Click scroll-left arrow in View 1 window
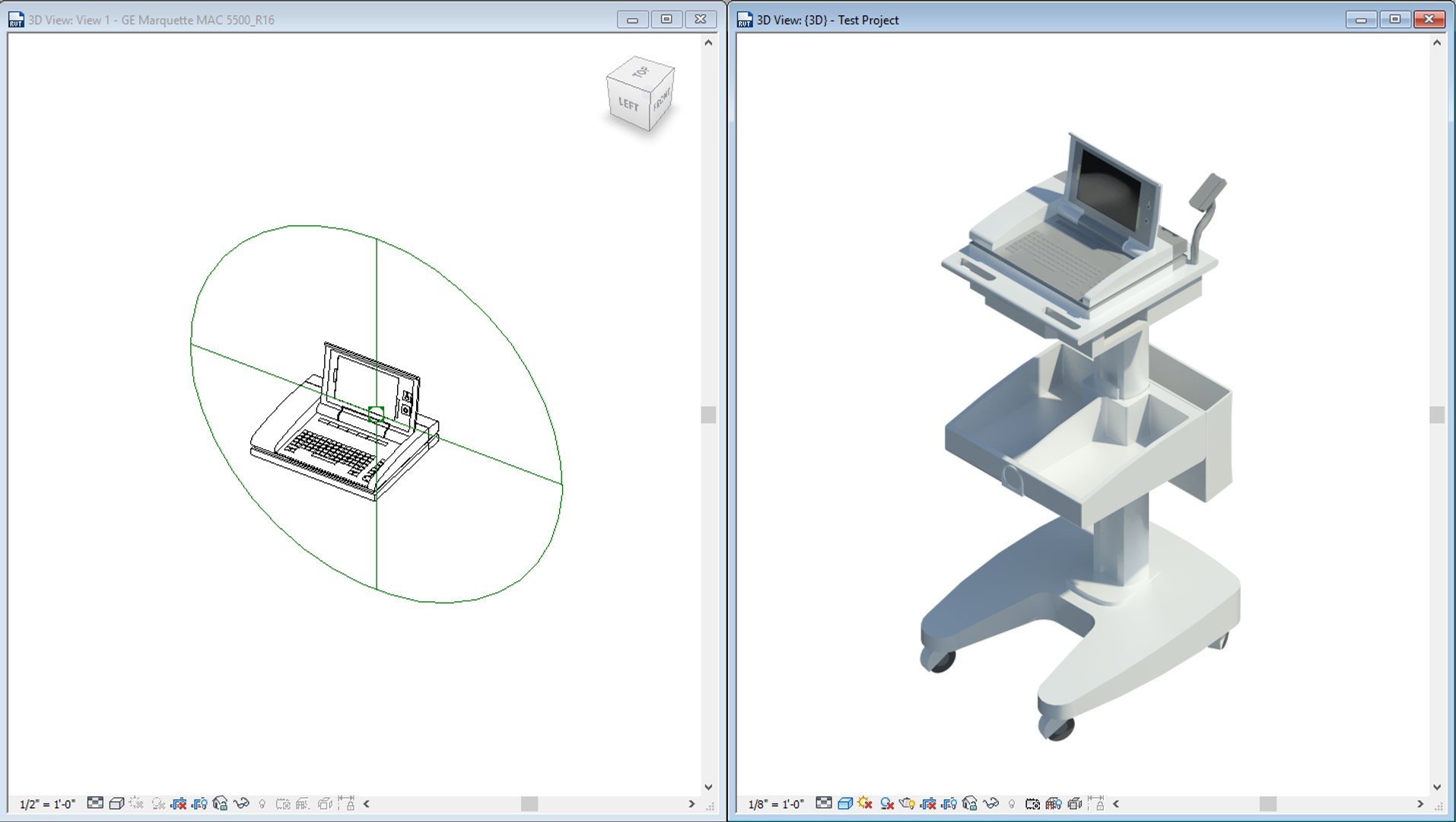 (x=367, y=804)
